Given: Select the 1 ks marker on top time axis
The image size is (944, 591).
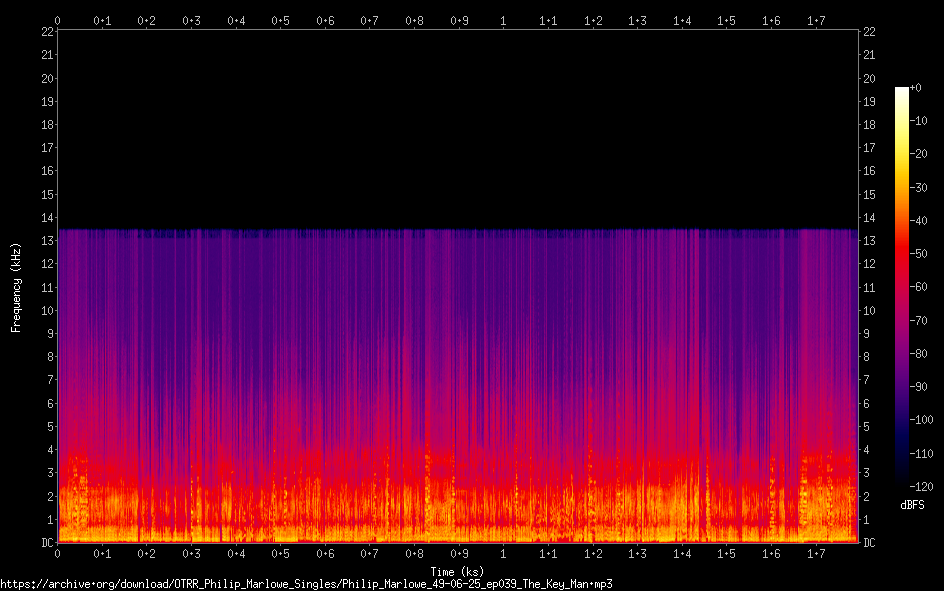Looking at the screenshot, I should click(503, 20).
